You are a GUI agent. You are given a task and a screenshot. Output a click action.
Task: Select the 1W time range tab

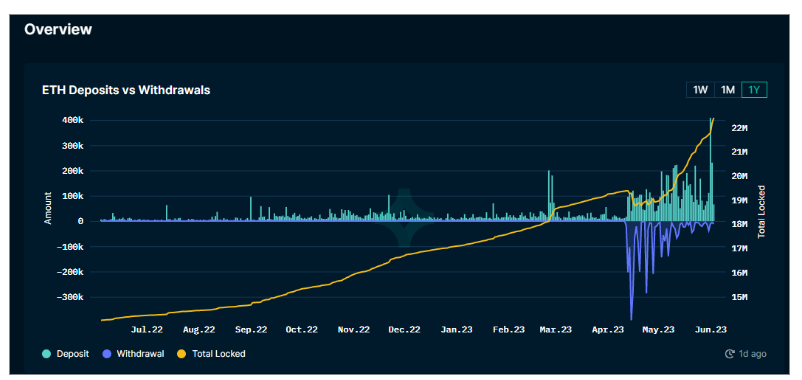coord(700,90)
